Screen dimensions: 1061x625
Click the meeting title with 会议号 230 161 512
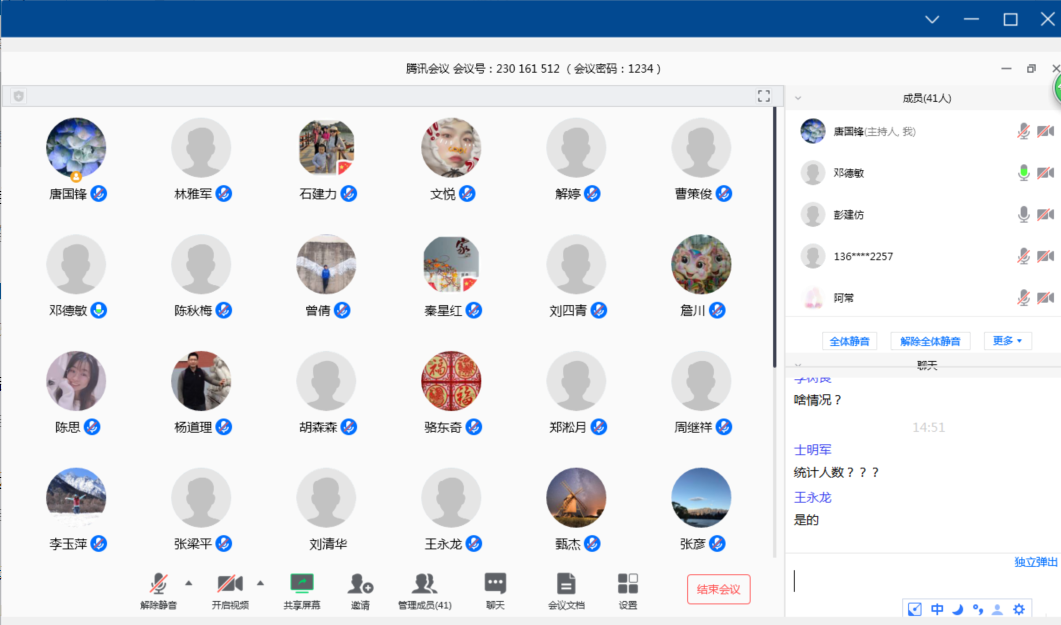coord(533,68)
